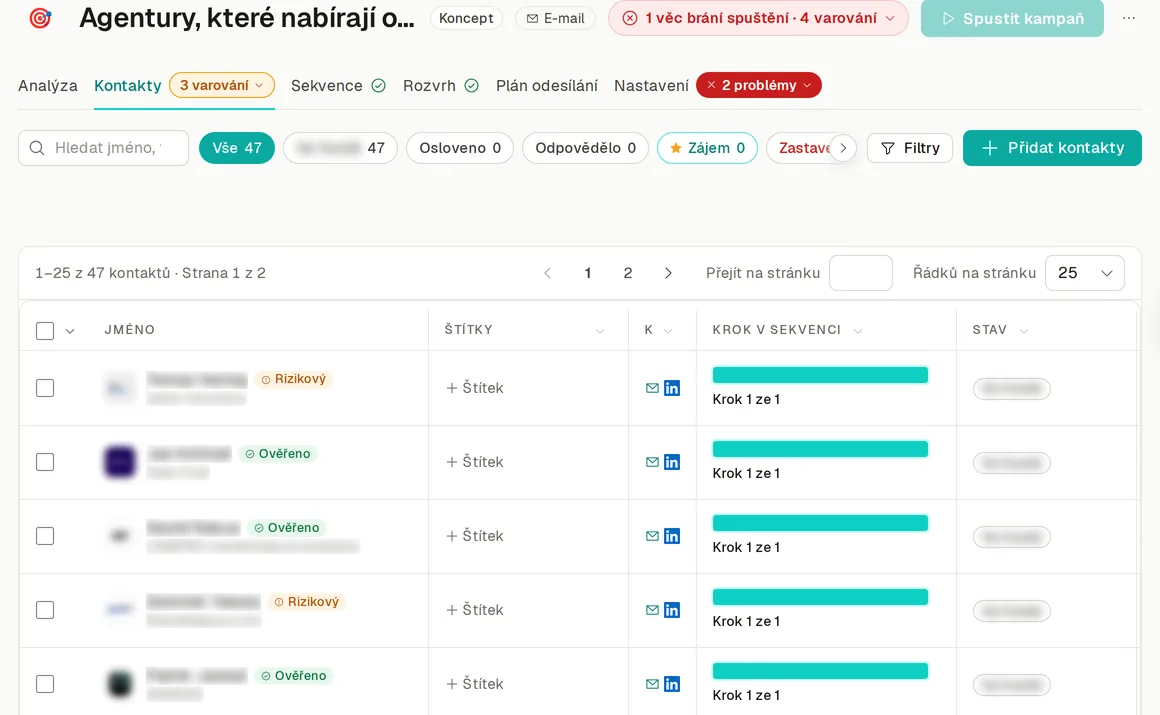Click the green check icon beside Rozvrh
This screenshot has height=715, width=1160.
click(471, 86)
